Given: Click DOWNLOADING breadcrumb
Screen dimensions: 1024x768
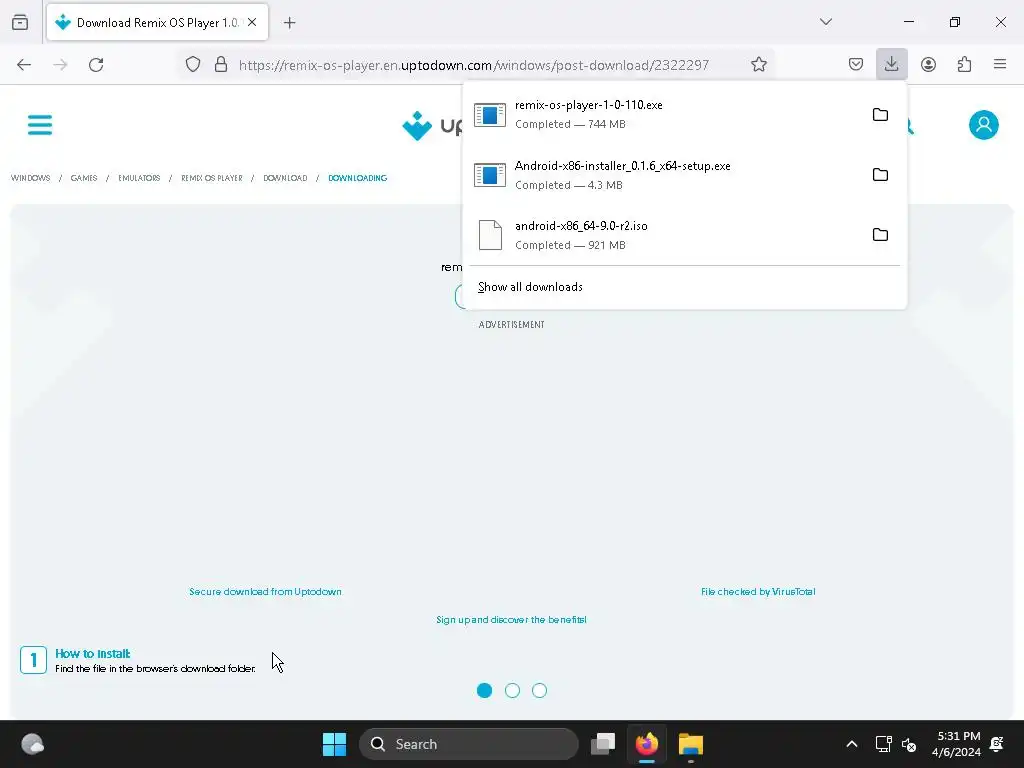Looking at the screenshot, I should pyautogui.click(x=357, y=178).
